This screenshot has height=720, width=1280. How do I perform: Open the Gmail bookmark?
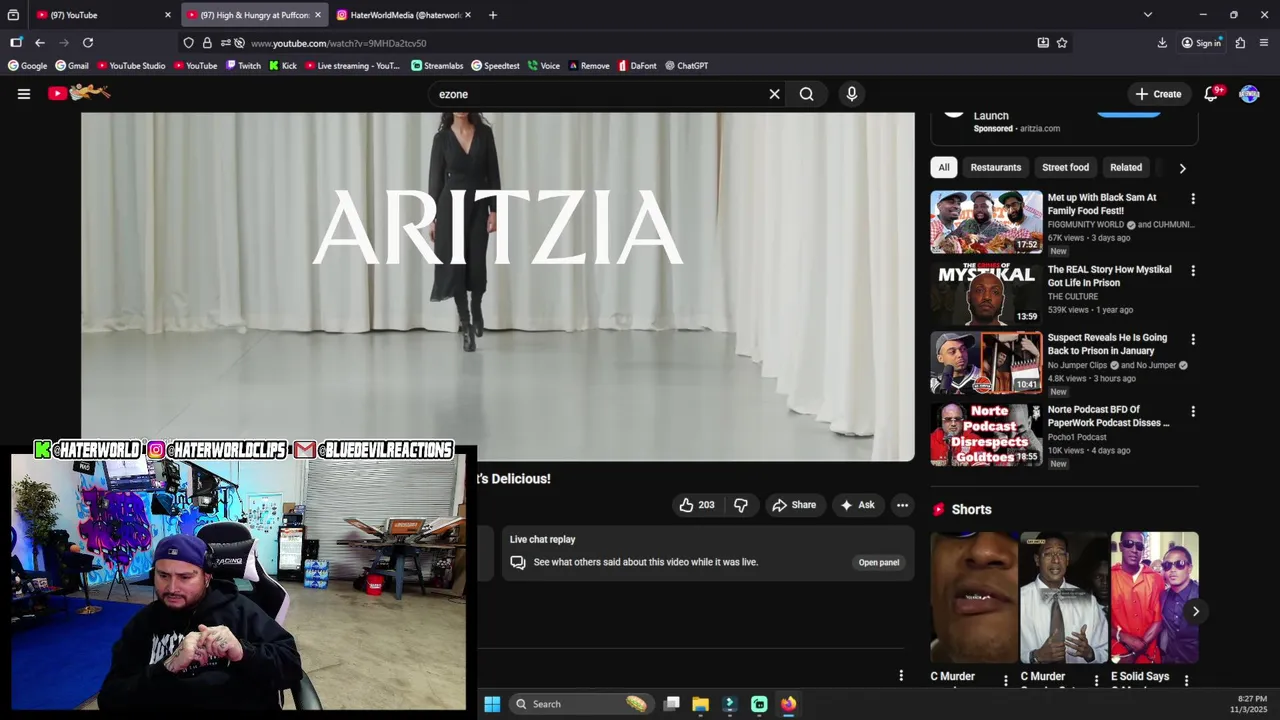(x=72, y=66)
